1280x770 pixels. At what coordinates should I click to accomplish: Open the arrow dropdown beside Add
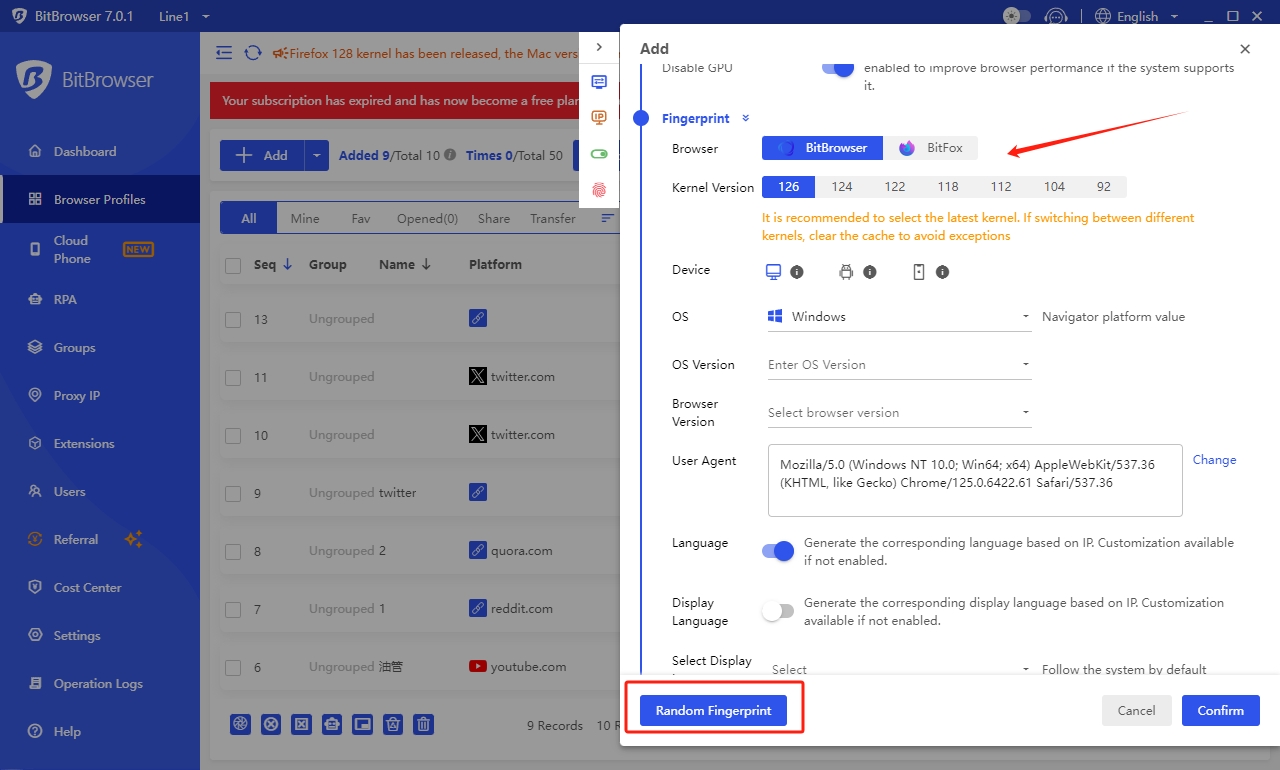(316, 155)
